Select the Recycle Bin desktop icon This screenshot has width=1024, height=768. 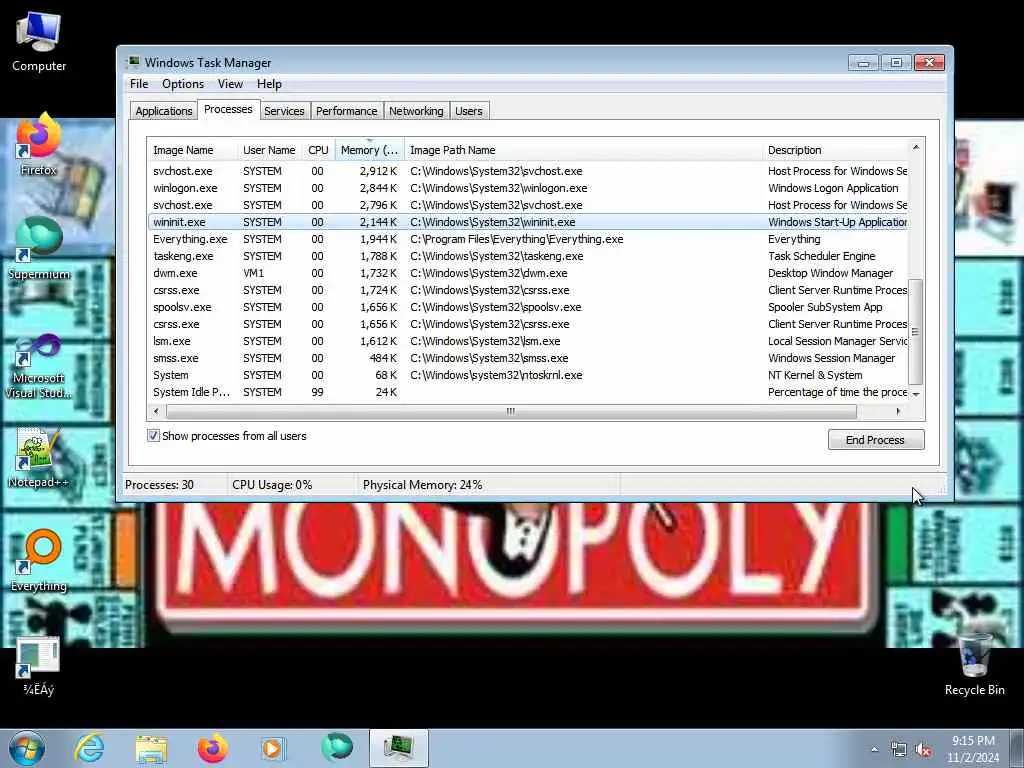click(974, 665)
